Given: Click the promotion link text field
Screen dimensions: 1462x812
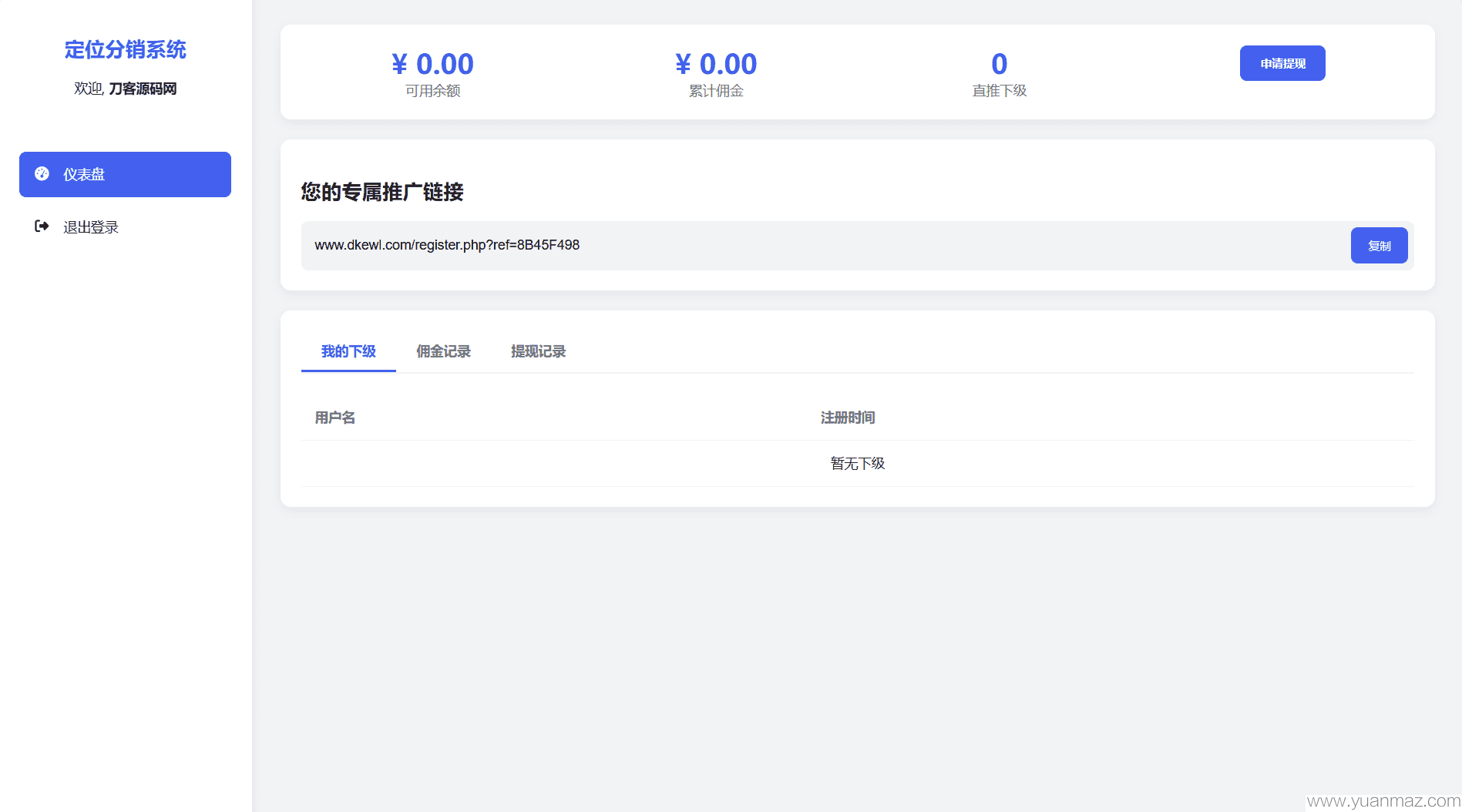Looking at the screenshot, I should click(825, 245).
